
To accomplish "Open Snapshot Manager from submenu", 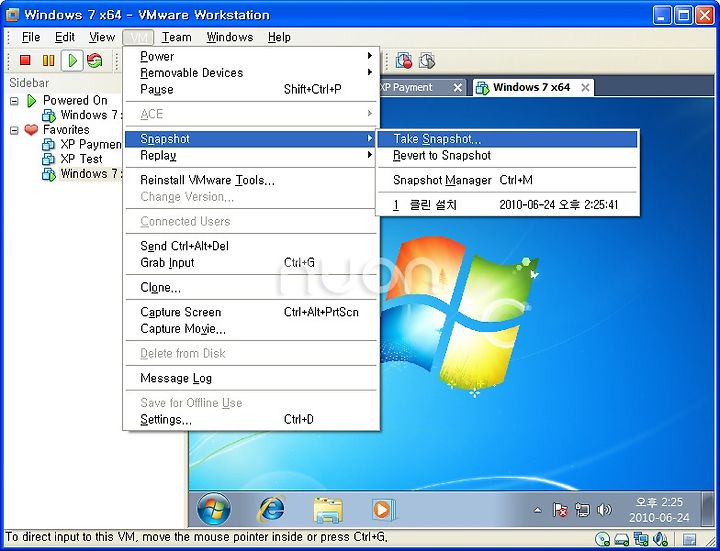I will [x=507, y=180].
